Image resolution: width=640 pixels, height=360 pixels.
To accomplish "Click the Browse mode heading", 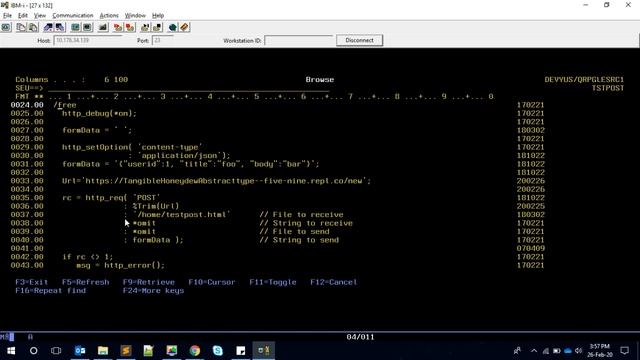I will point(320,80).
